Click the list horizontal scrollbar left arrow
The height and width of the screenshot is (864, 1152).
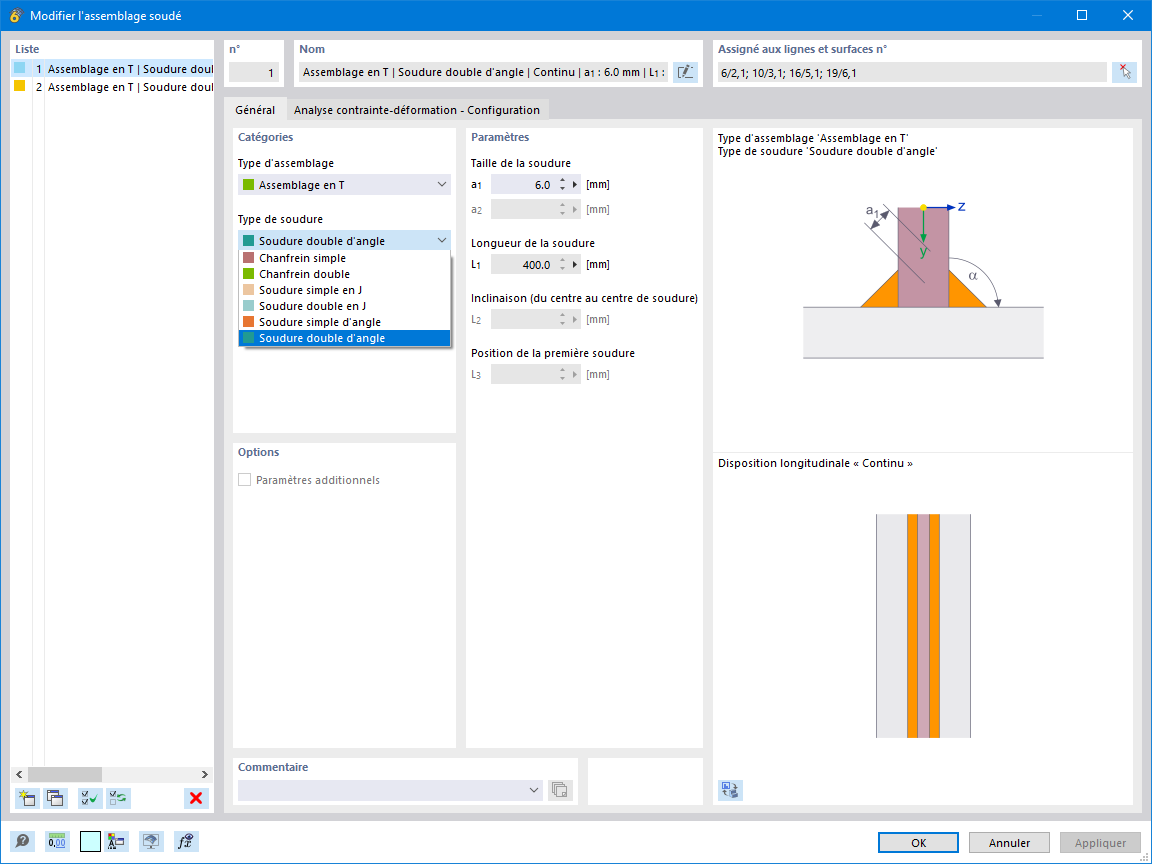[x=20, y=774]
